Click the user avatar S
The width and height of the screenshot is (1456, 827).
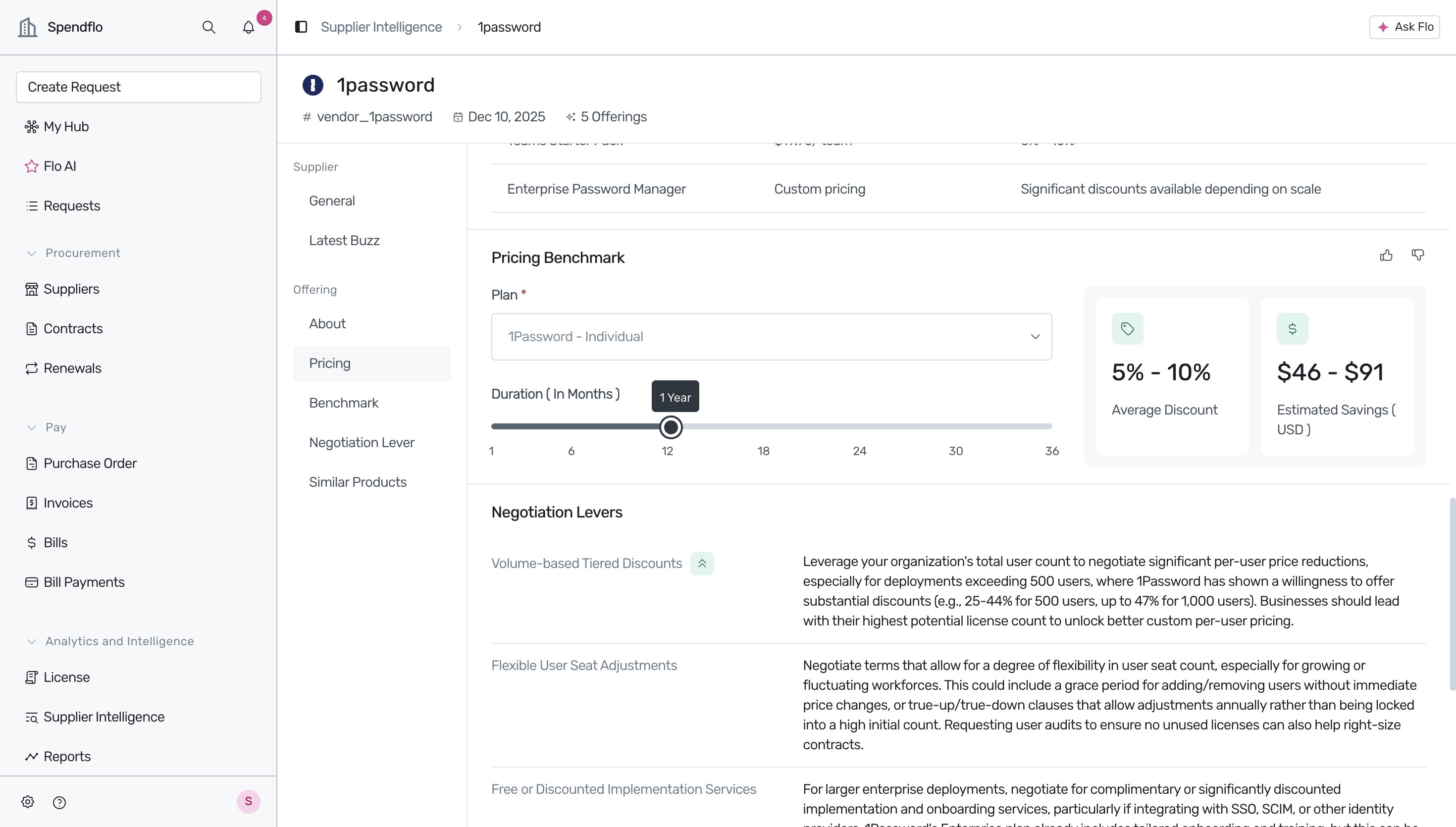(248, 801)
